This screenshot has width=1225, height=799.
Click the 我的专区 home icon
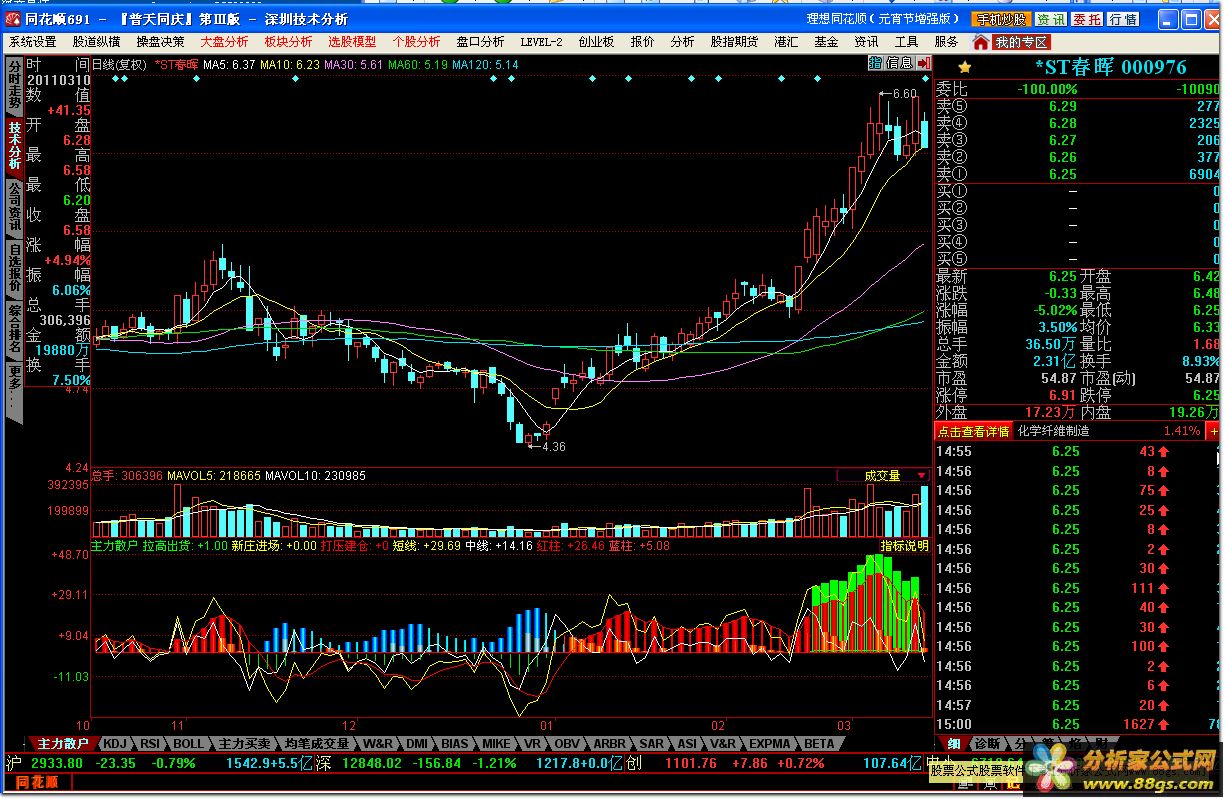981,42
